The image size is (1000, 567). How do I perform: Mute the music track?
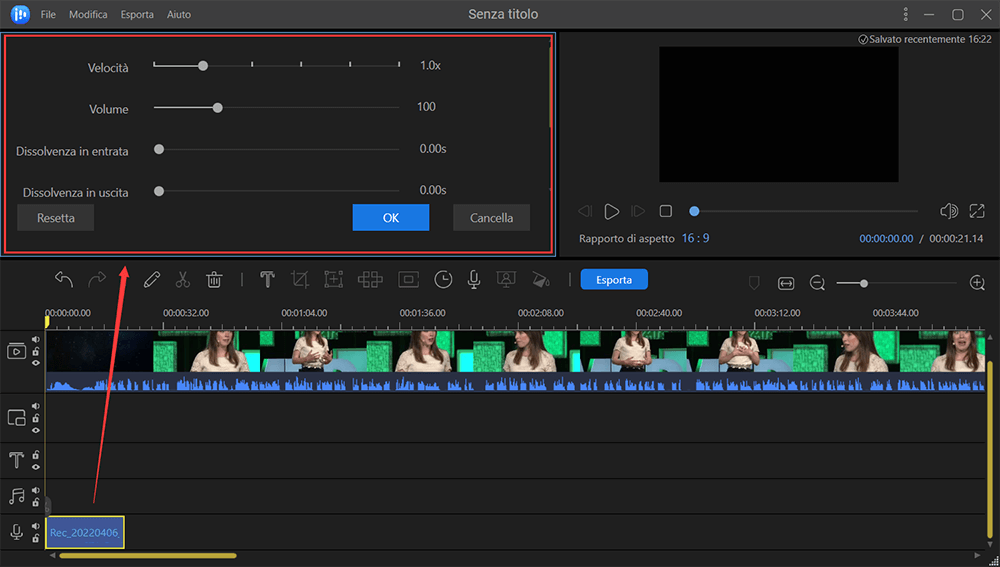[x=36, y=490]
